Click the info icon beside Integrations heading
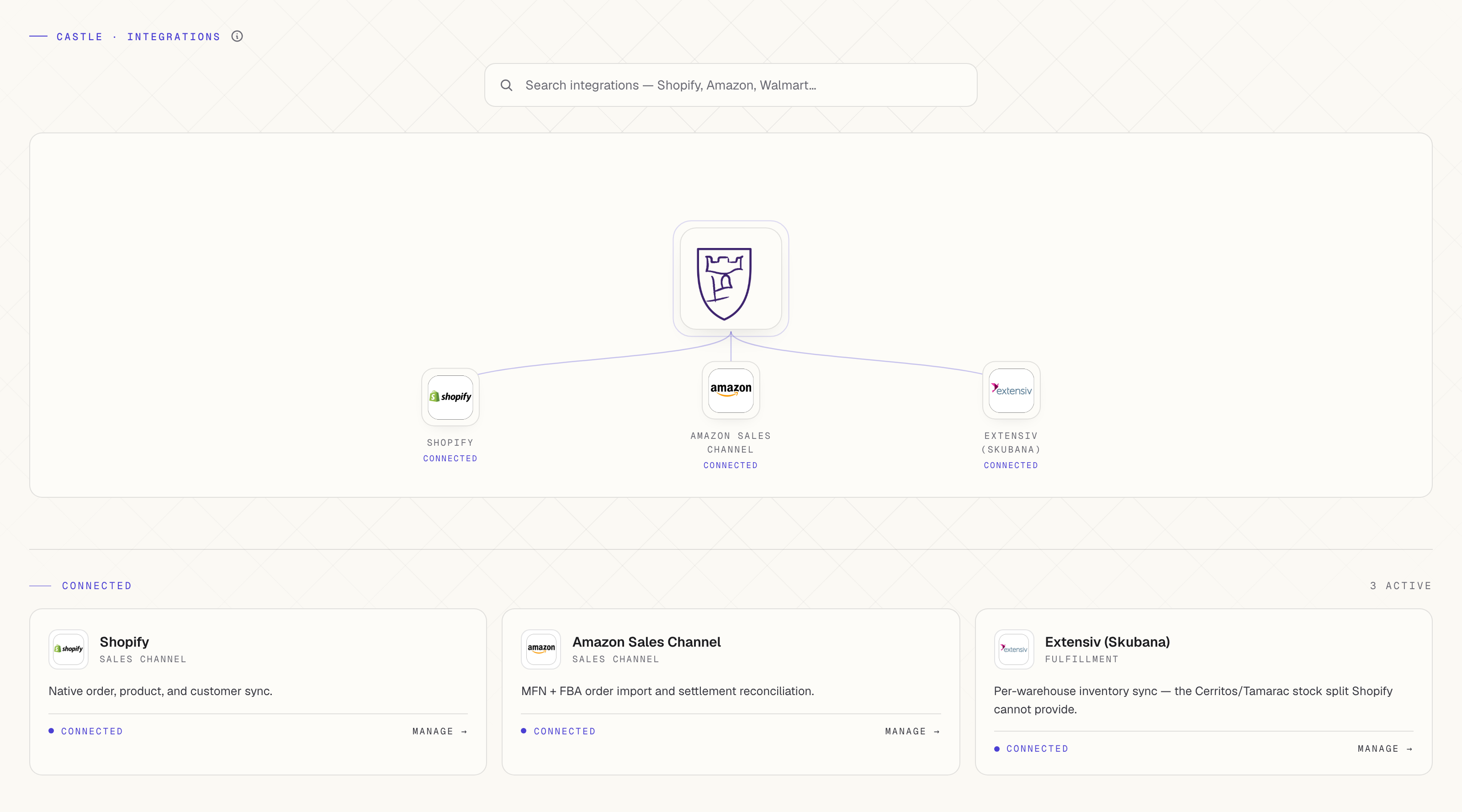Screen dimensions: 1462x812 (237, 37)
